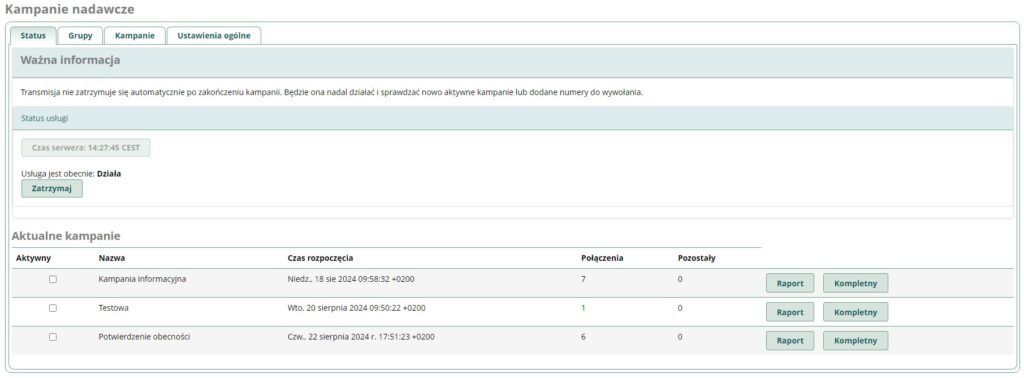Click start time Wto. 20 sierpnia 2024 09:50:22
The width and height of the screenshot is (1024, 378).
click(357, 308)
